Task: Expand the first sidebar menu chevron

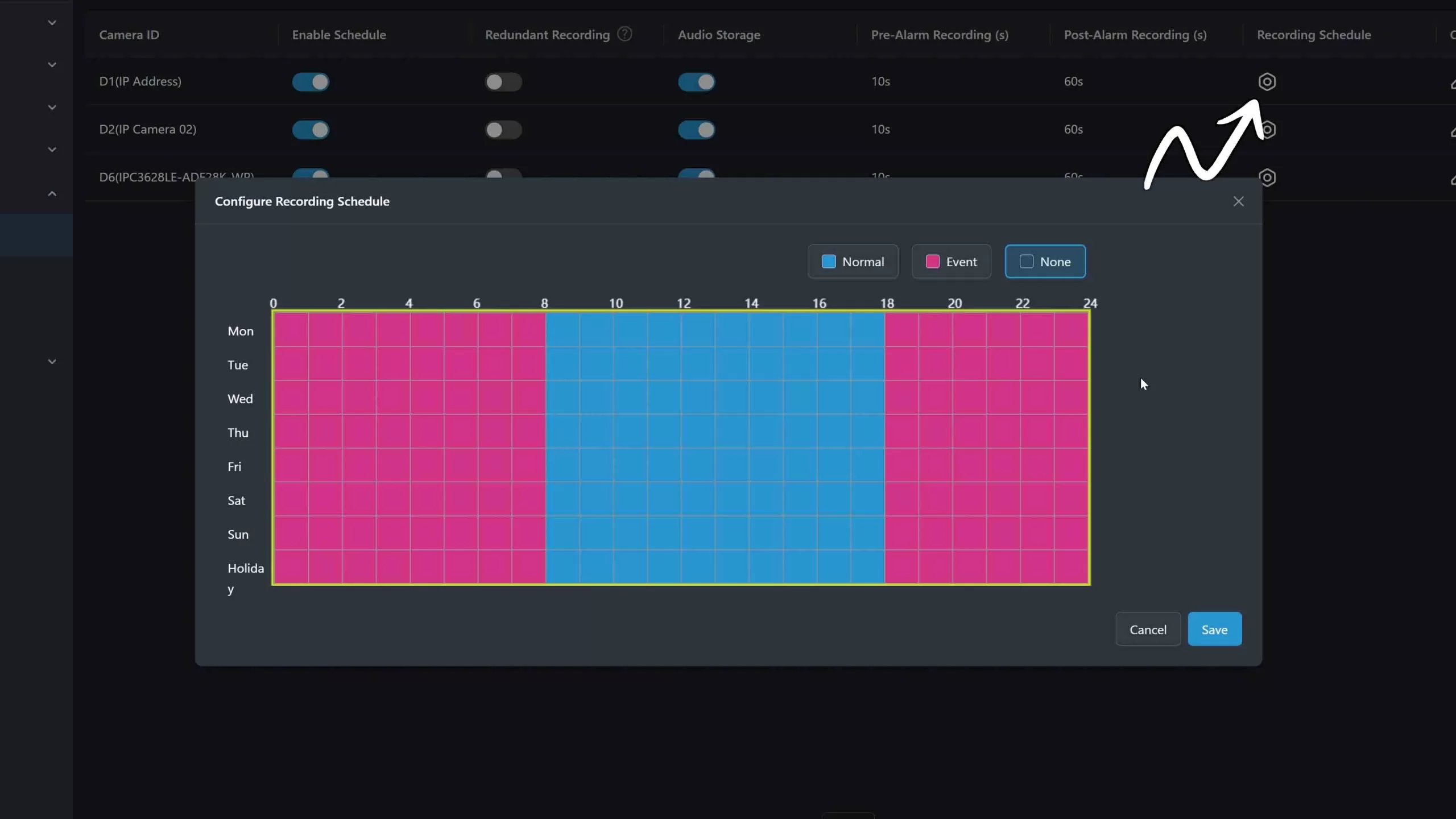Action: coord(52,23)
